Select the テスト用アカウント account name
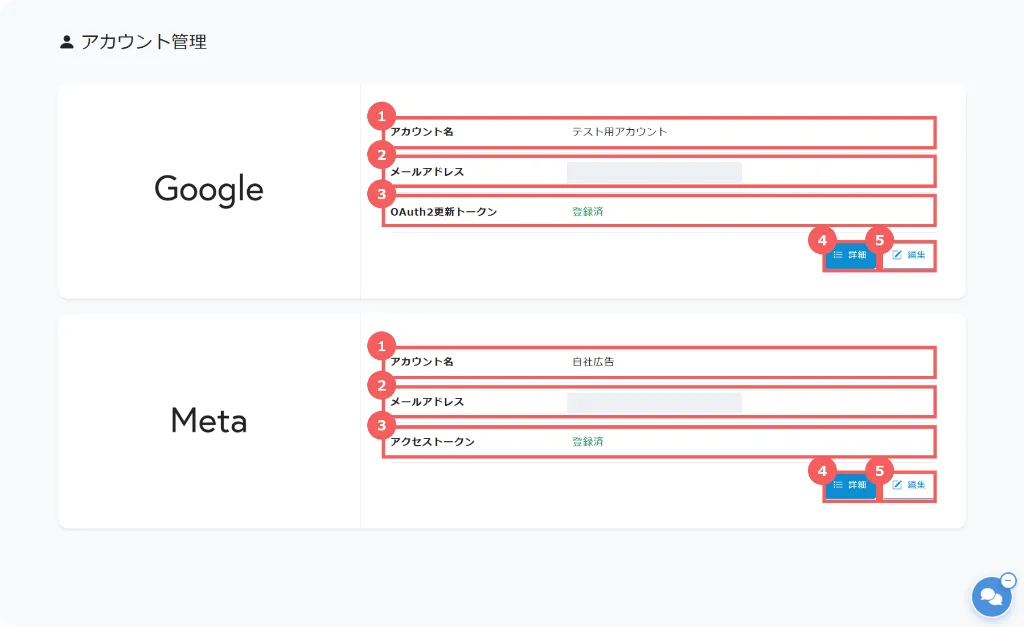Viewport: 1024px width, 627px height. pyautogui.click(x=619, y=132)
